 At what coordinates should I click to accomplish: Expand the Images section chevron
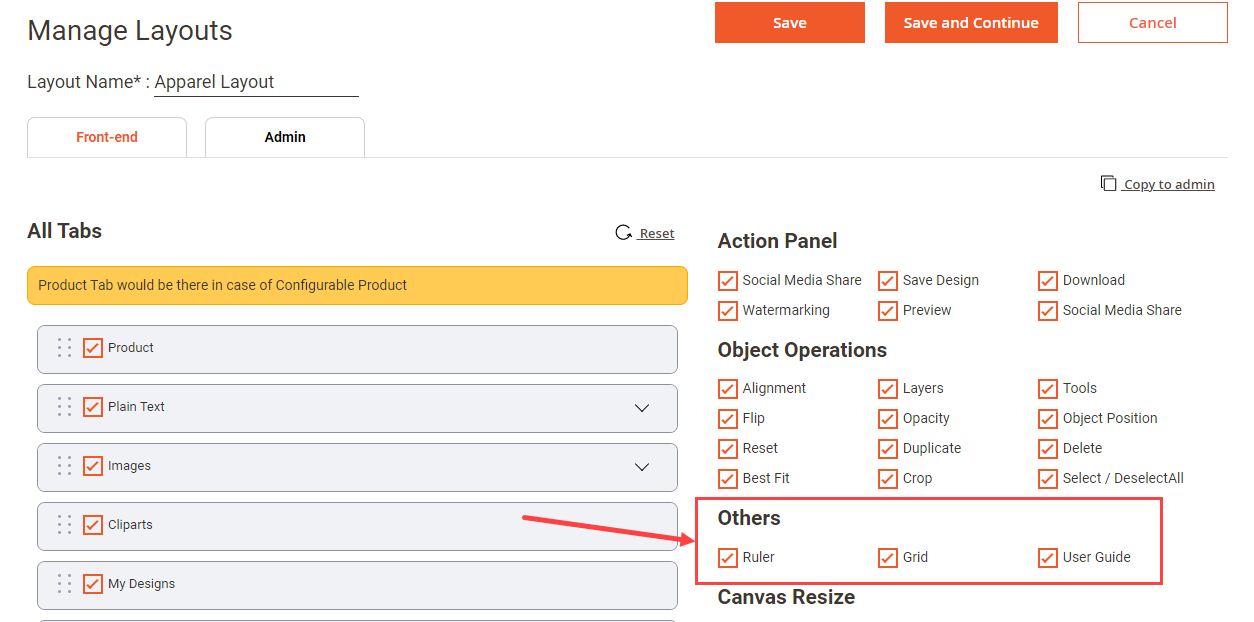tap(642, 466)
